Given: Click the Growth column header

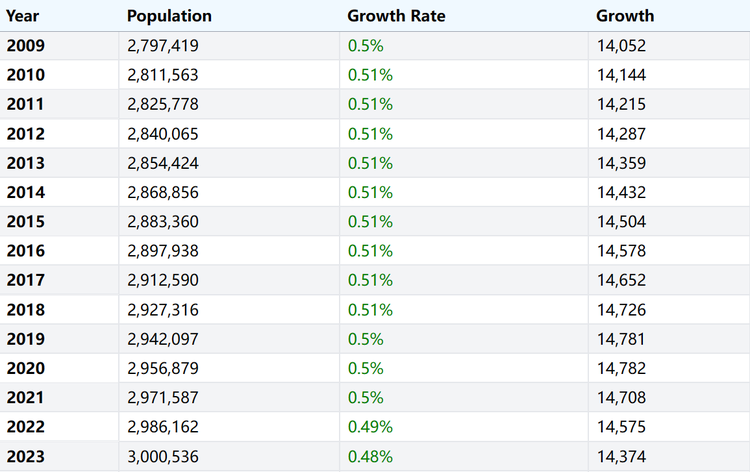Looking at the screenshot, I should tap(625, 16).
